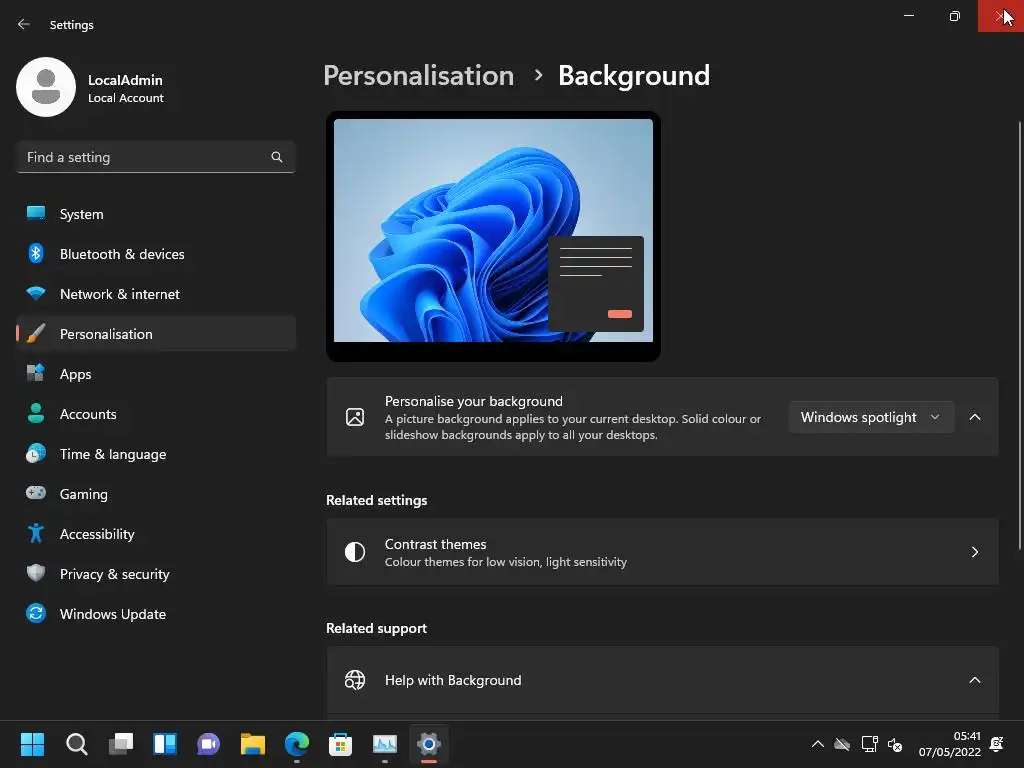Image resolution: width=1024 pixels, height=768 pixels.
Task: Click the Personalisation breadcrumb link
Action: click(x=419, y=76)
